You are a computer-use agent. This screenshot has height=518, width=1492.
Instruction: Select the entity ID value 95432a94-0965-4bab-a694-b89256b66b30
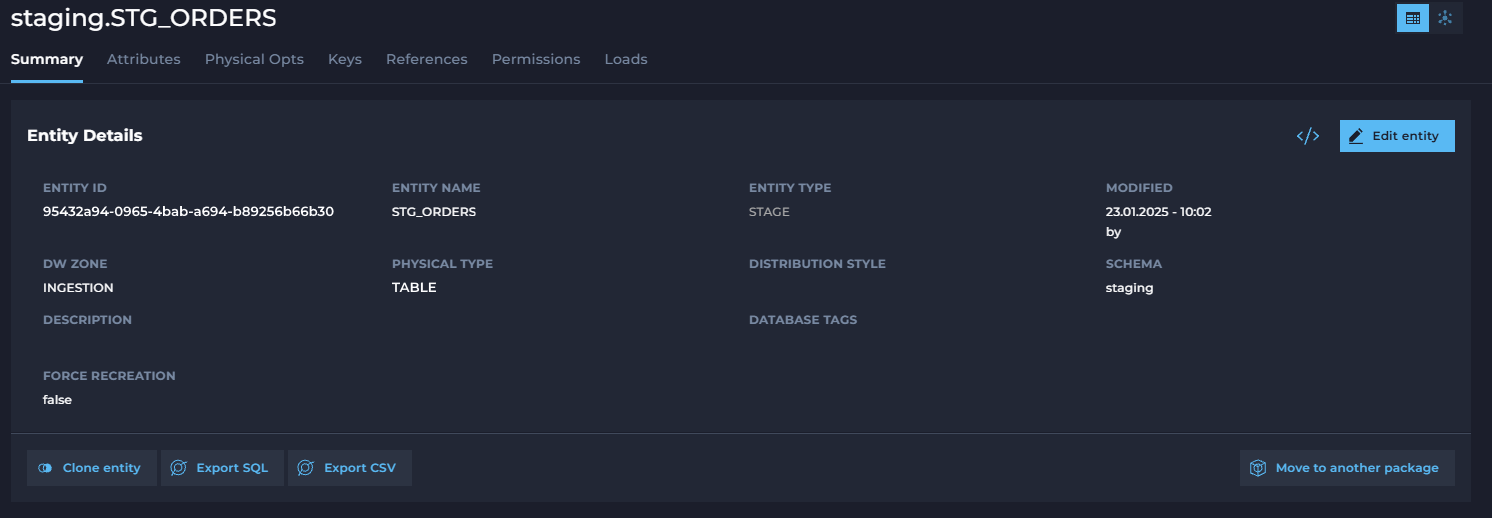pos(188,211)
